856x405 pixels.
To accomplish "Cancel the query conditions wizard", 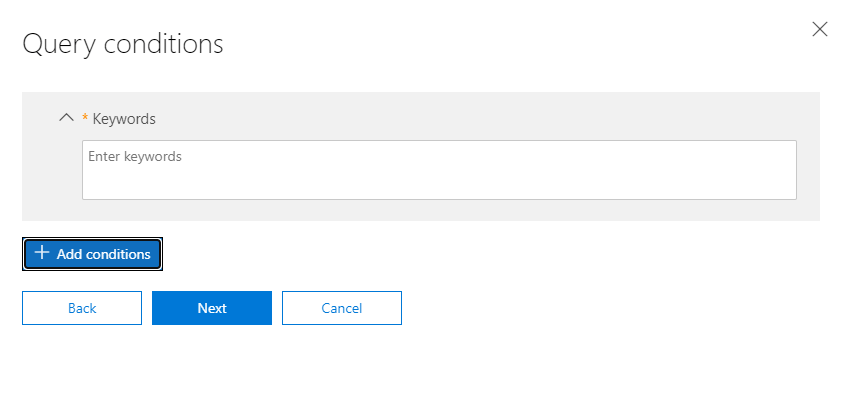I will [341, 308].
